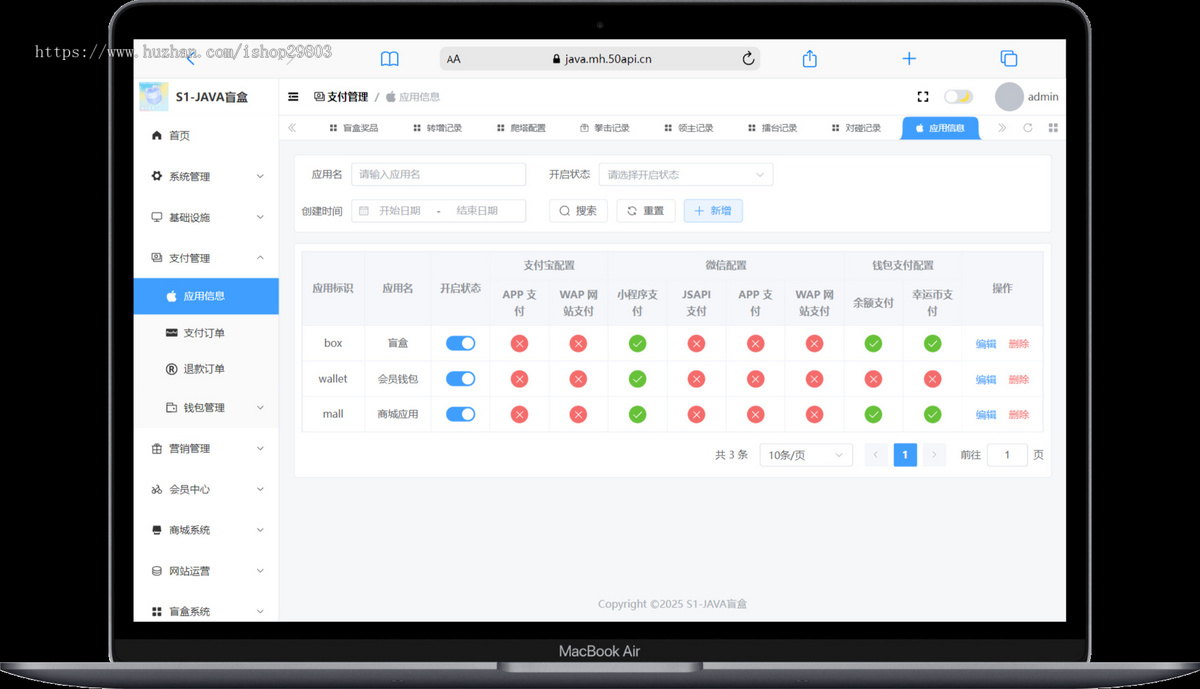Click the admin avatar icon
The image size is (1200, 689).
(x=1009, y=96)
